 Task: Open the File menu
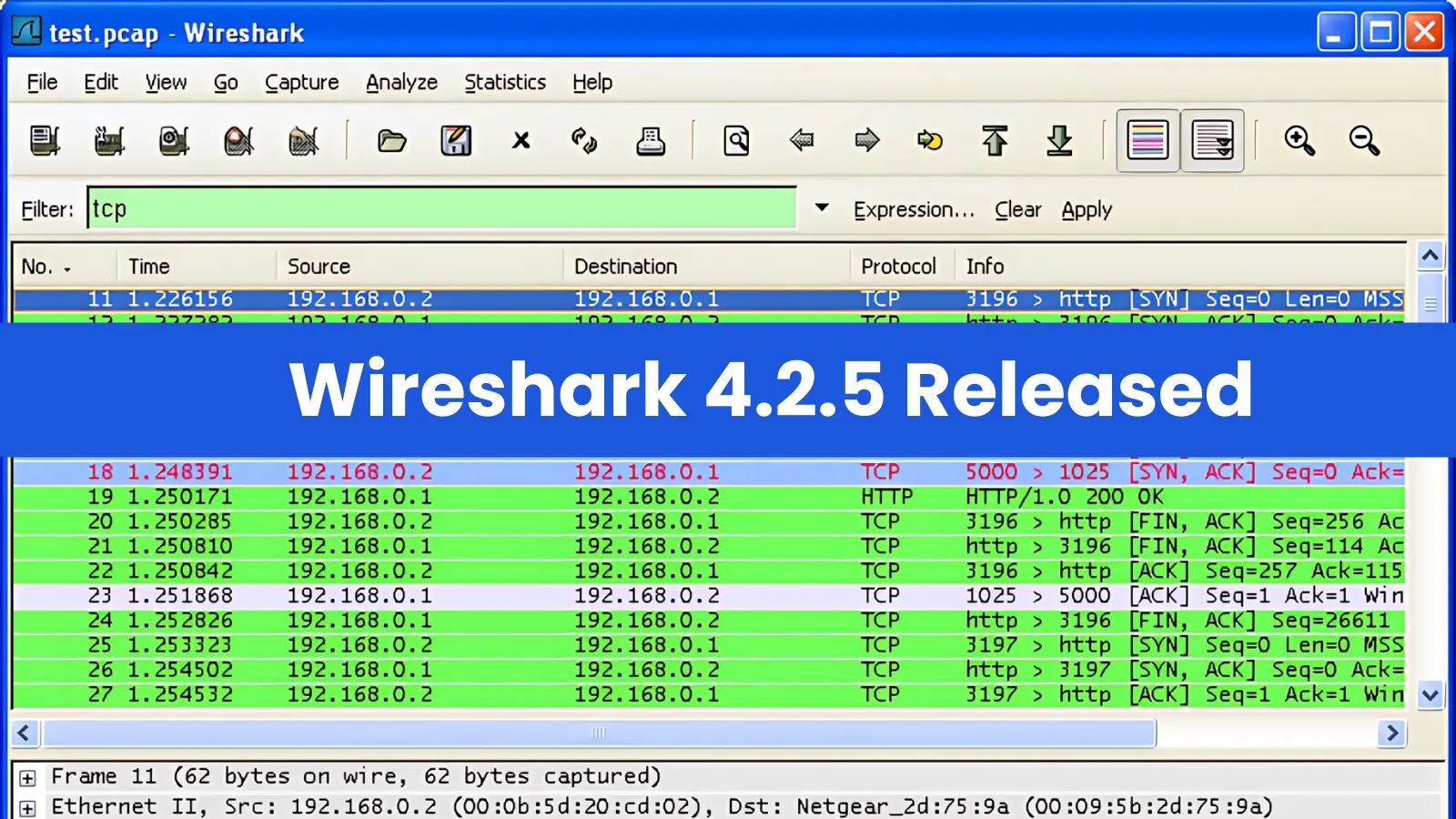point(42,82)
